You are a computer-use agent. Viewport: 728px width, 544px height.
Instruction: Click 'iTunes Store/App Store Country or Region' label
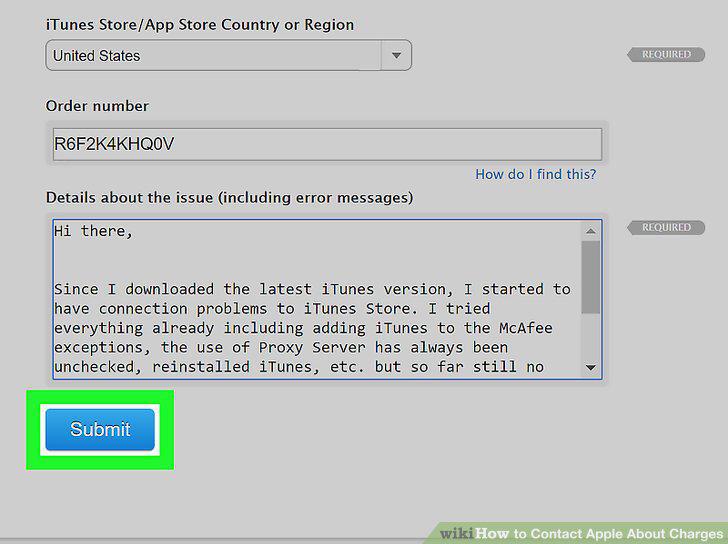[200, 25]
